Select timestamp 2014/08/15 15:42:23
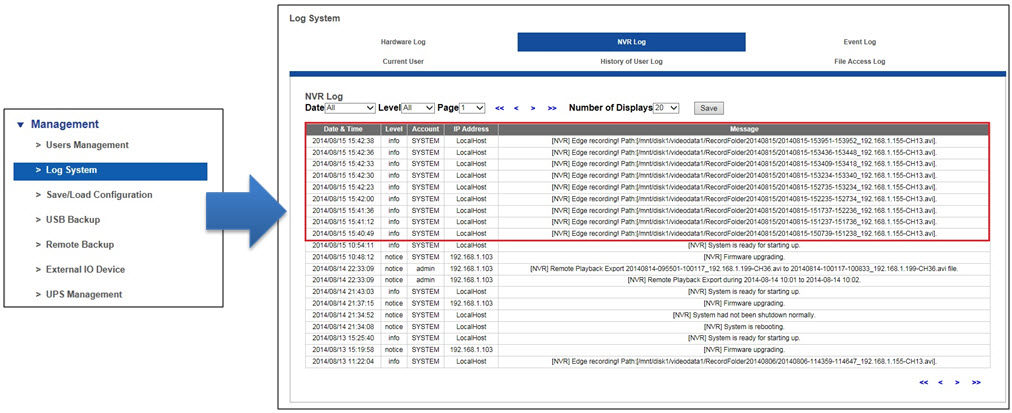 coord(343,187)
